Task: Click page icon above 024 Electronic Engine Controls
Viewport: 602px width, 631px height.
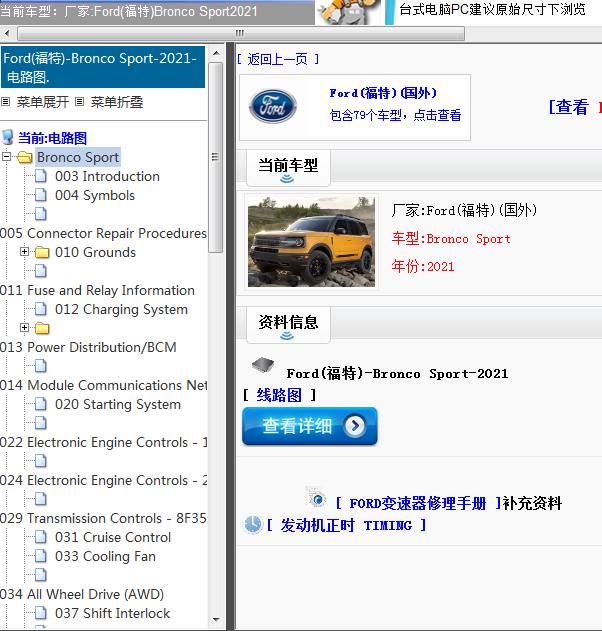Action: [x=41, y=461]
